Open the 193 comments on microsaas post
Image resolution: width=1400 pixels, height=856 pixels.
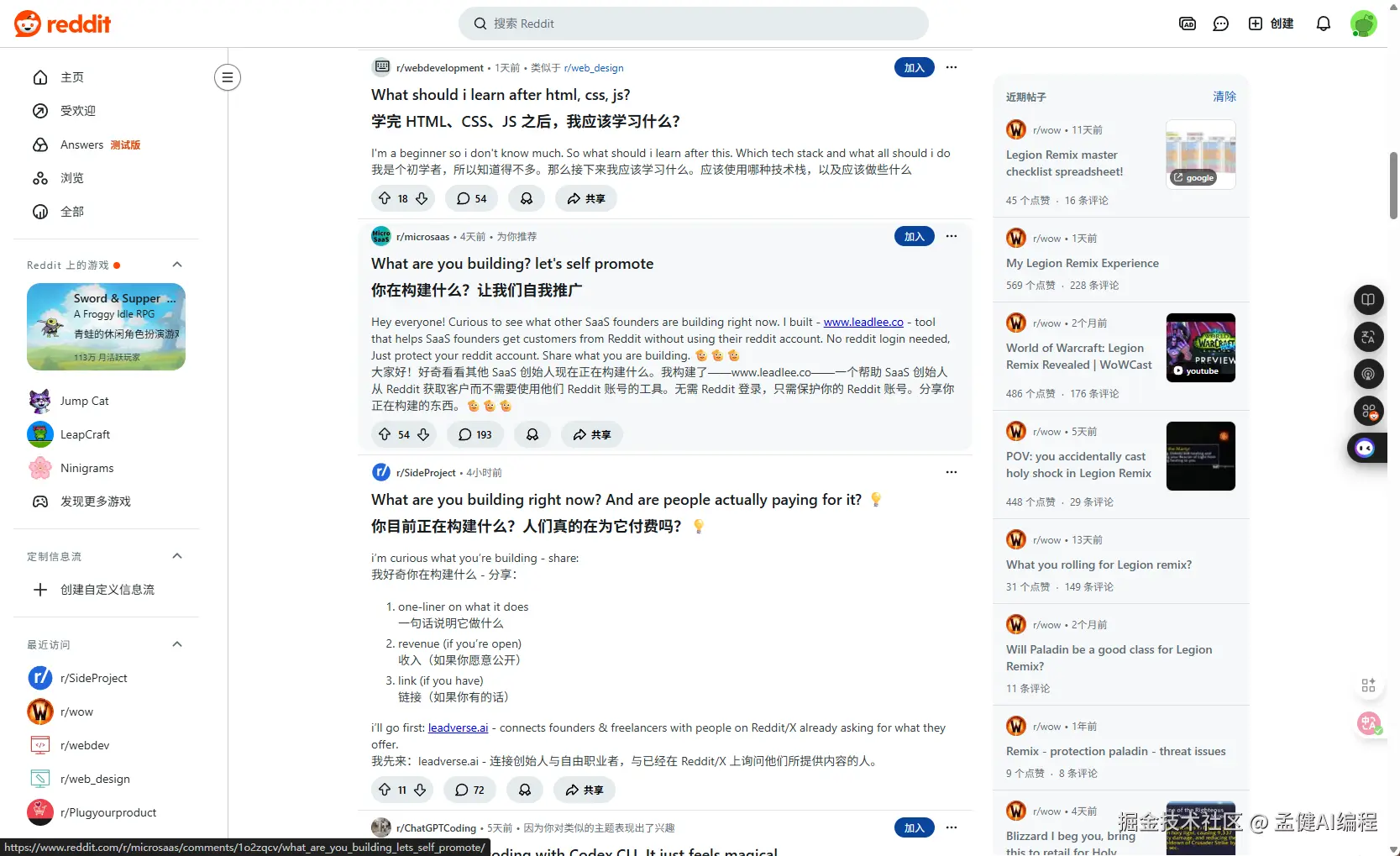coord(475,434)
